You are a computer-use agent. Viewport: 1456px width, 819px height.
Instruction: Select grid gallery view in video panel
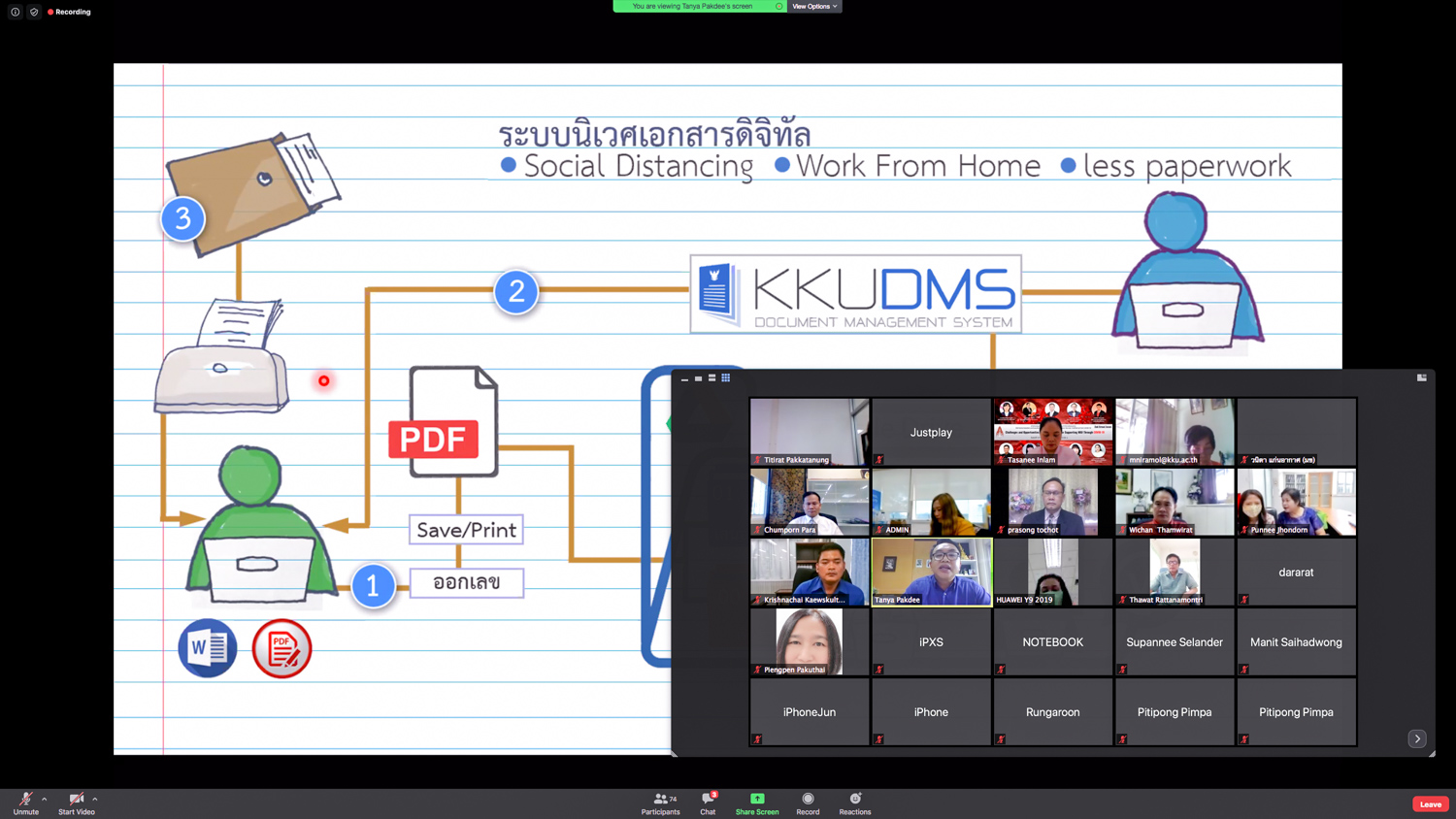tap(725, 378)
